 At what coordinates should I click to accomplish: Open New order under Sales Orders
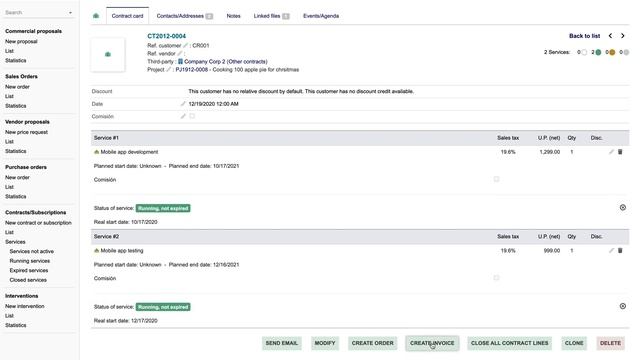17,87
